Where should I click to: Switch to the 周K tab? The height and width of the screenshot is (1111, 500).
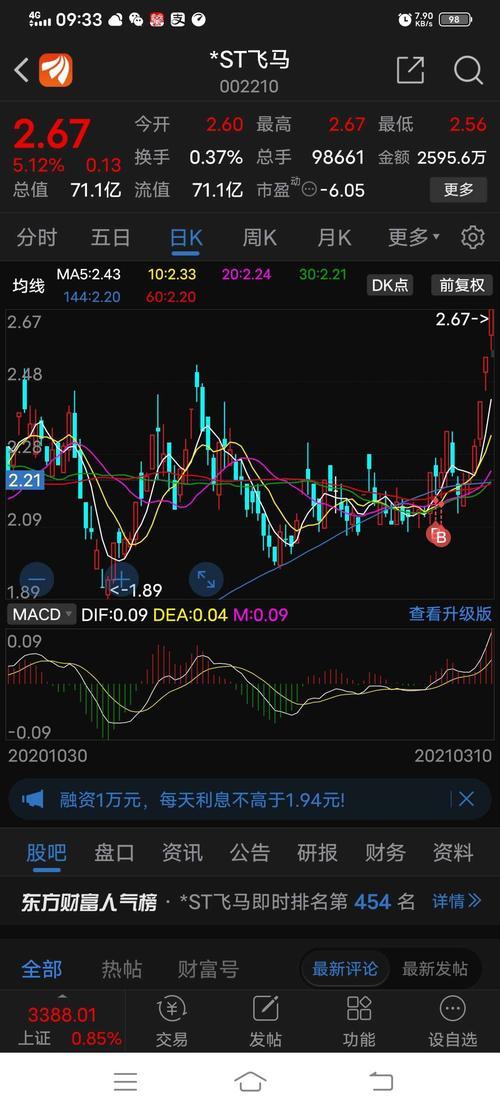tap(260, 237)
